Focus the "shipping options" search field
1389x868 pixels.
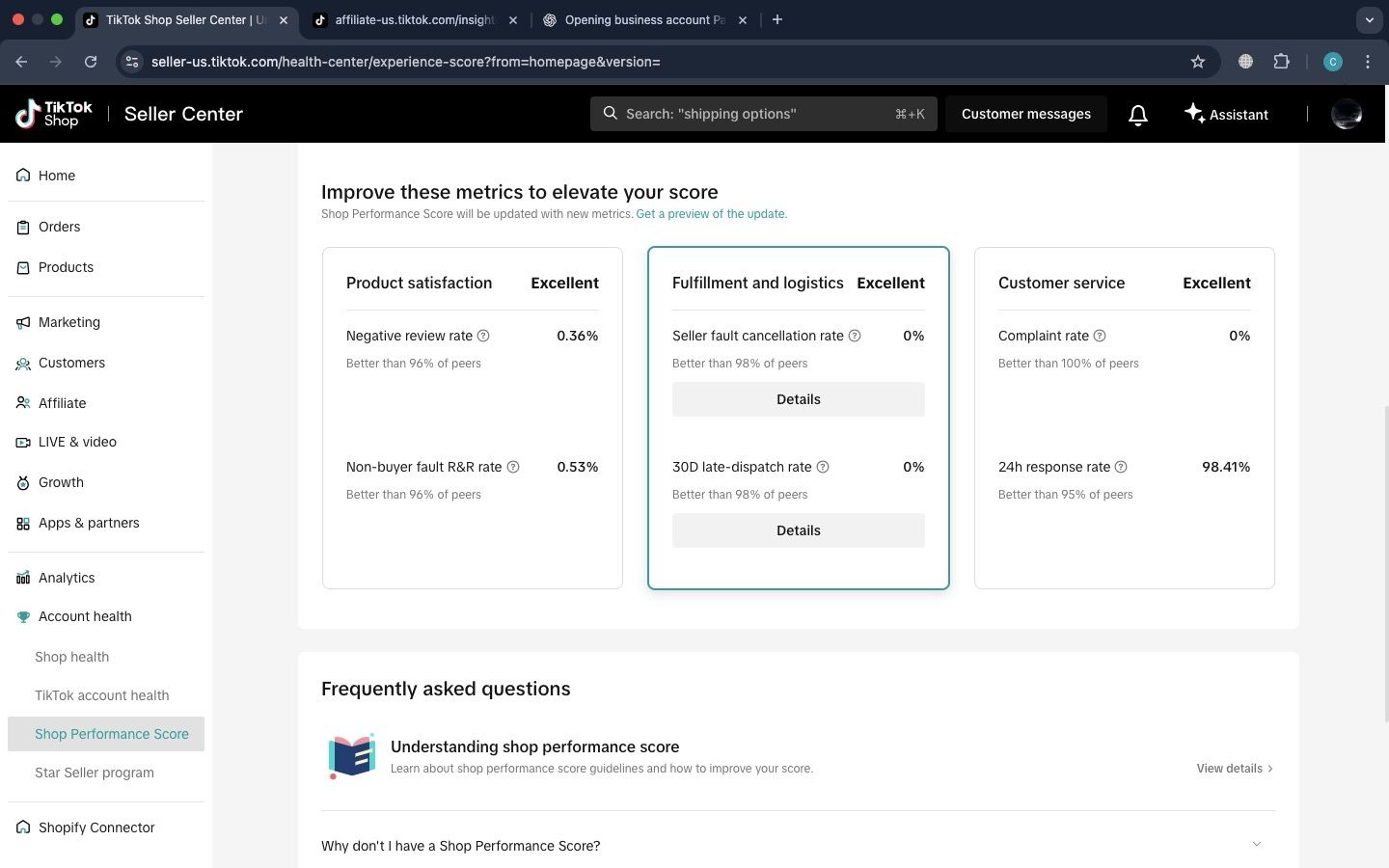764,114
